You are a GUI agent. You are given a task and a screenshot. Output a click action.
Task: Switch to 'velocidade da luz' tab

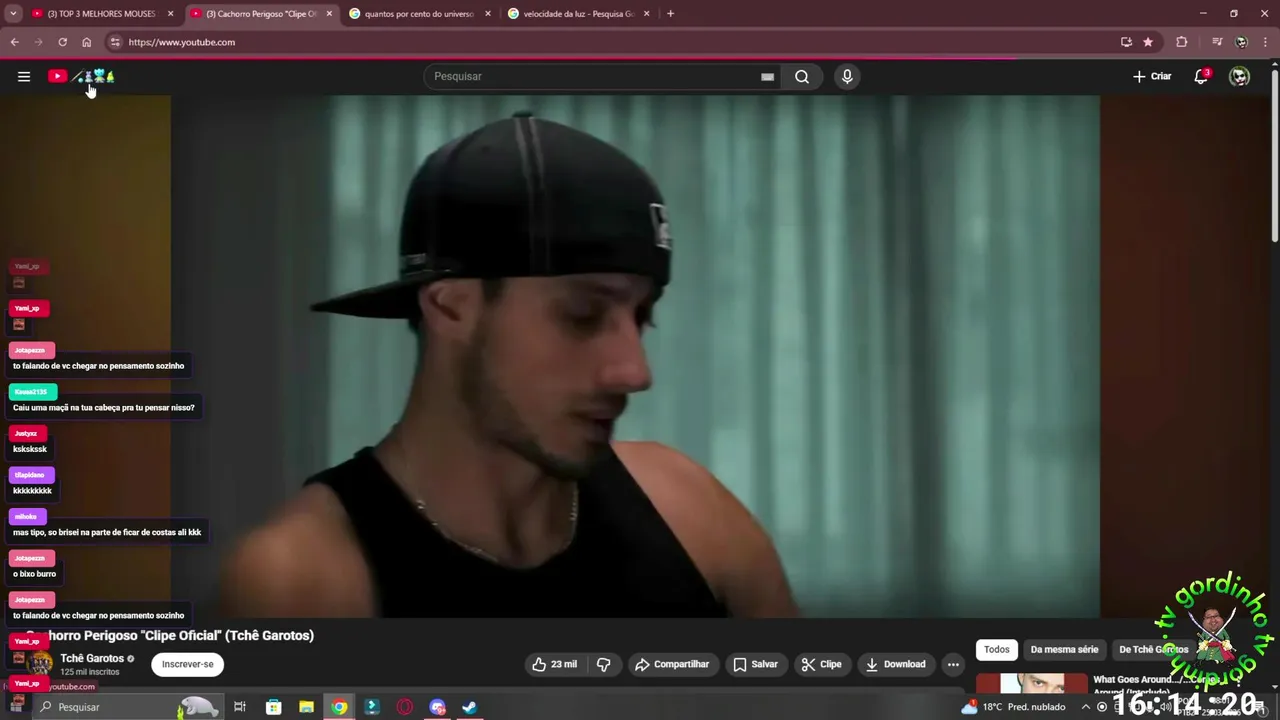click(x=578, y=14)
